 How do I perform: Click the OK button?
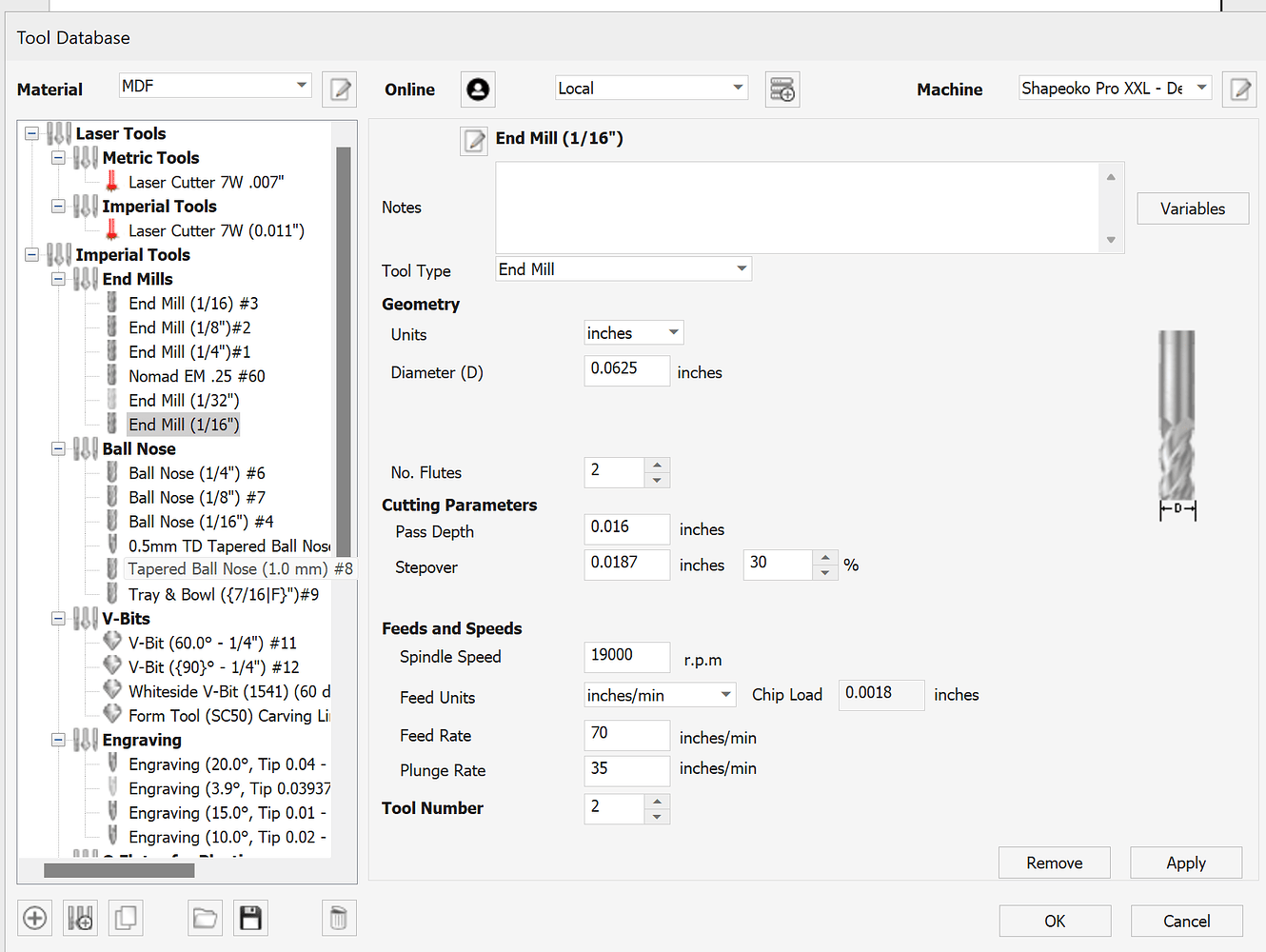[1055, 921]
